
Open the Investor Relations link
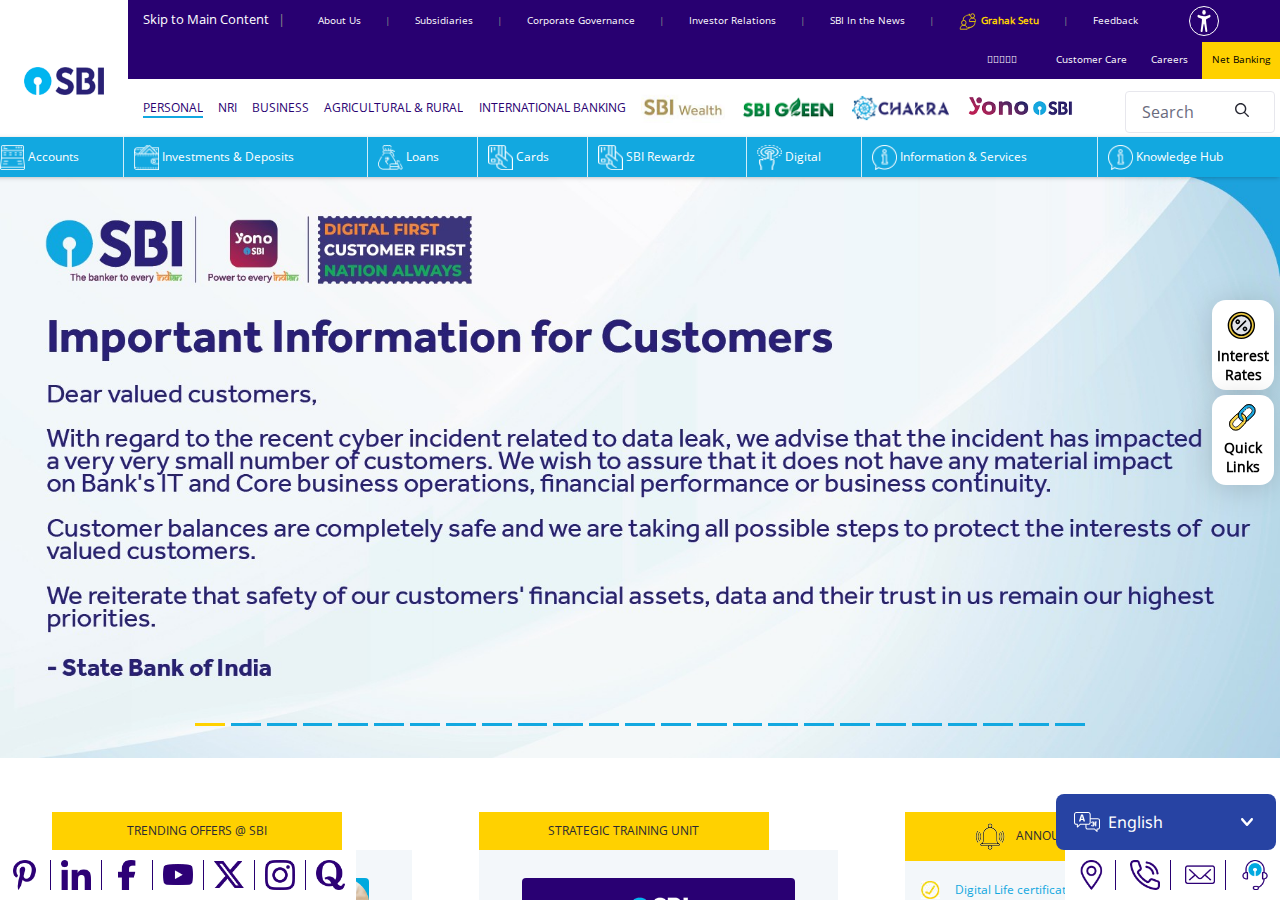(x=732, y=21)
